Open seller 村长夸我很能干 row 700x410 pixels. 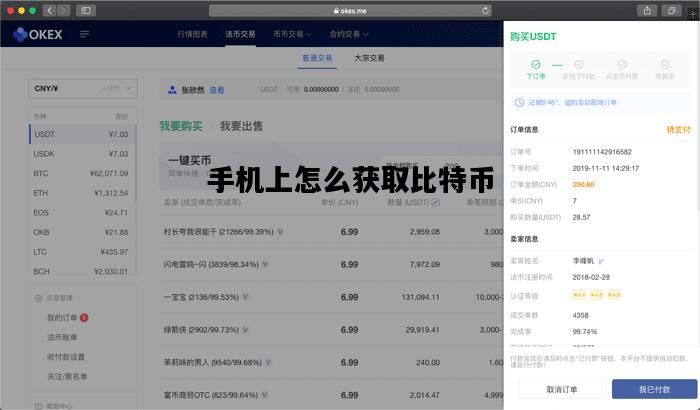[x=333, y=232]
